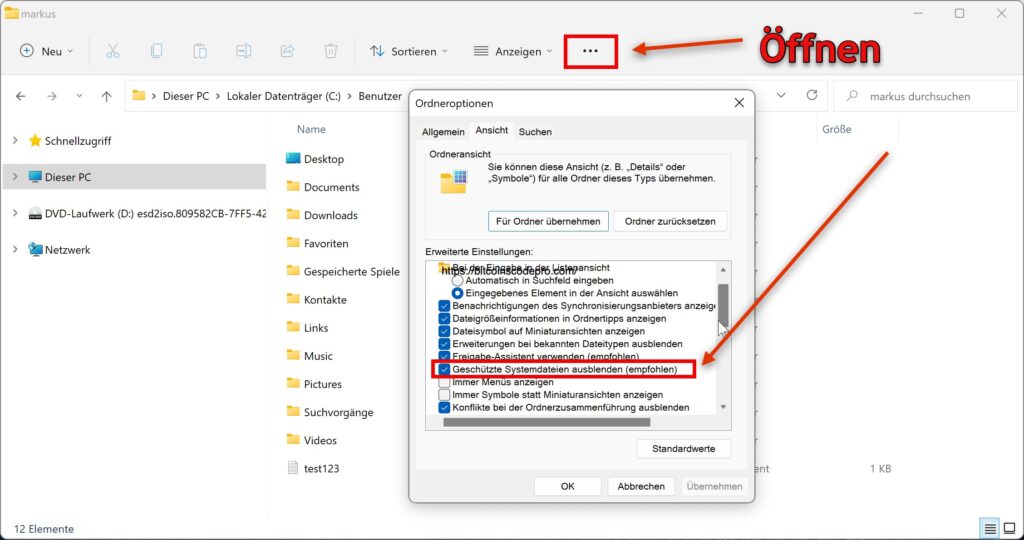
Task: Switch to the Ansicht tab
Action: point(492,130)
